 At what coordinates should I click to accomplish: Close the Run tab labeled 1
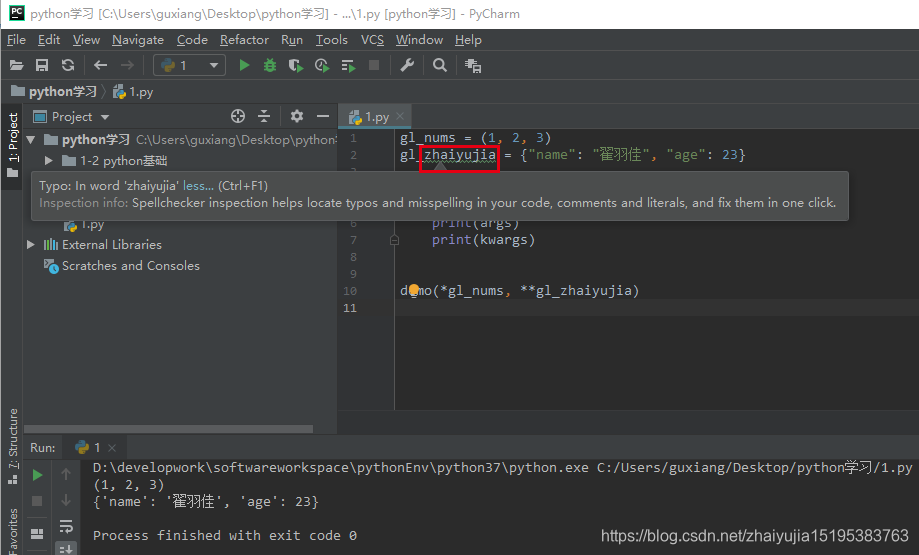point(112,448)
